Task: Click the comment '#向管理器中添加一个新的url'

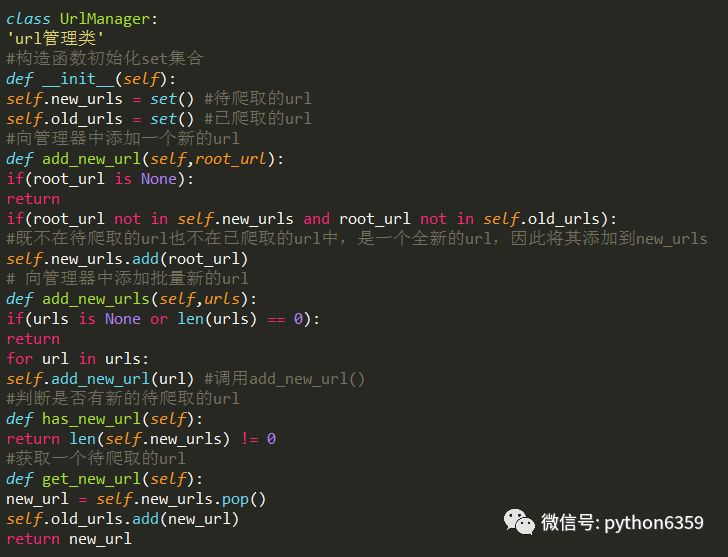Action: [123, 138]
